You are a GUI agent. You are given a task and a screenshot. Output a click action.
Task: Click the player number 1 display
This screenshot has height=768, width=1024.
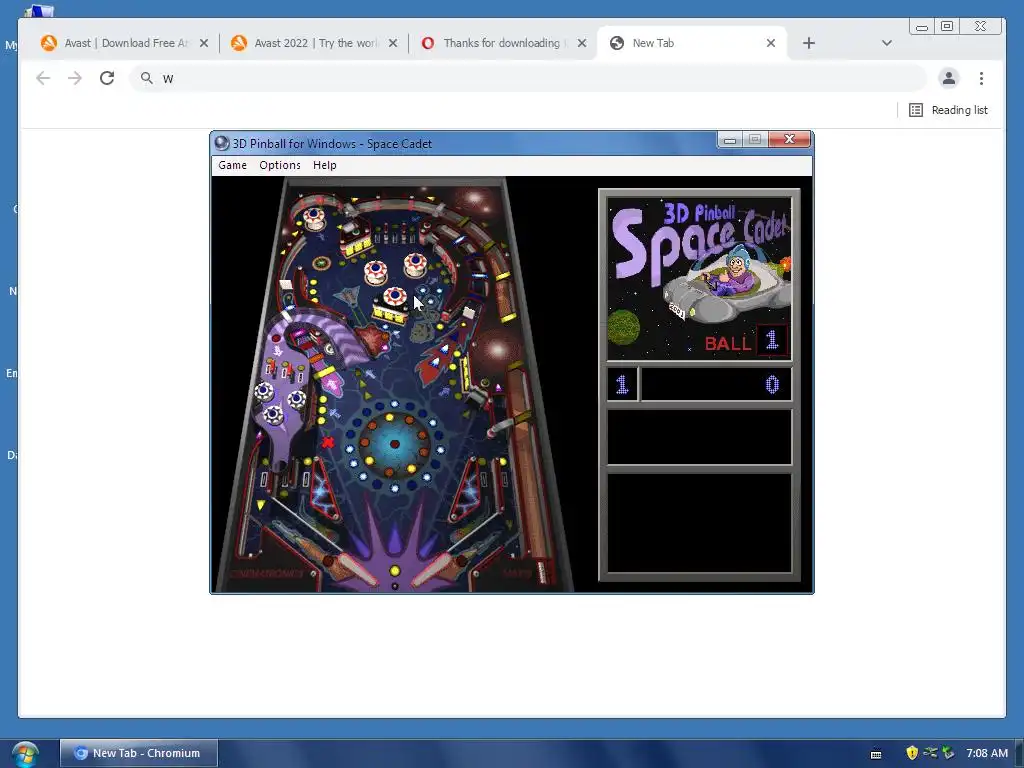(x=622, y=385)
